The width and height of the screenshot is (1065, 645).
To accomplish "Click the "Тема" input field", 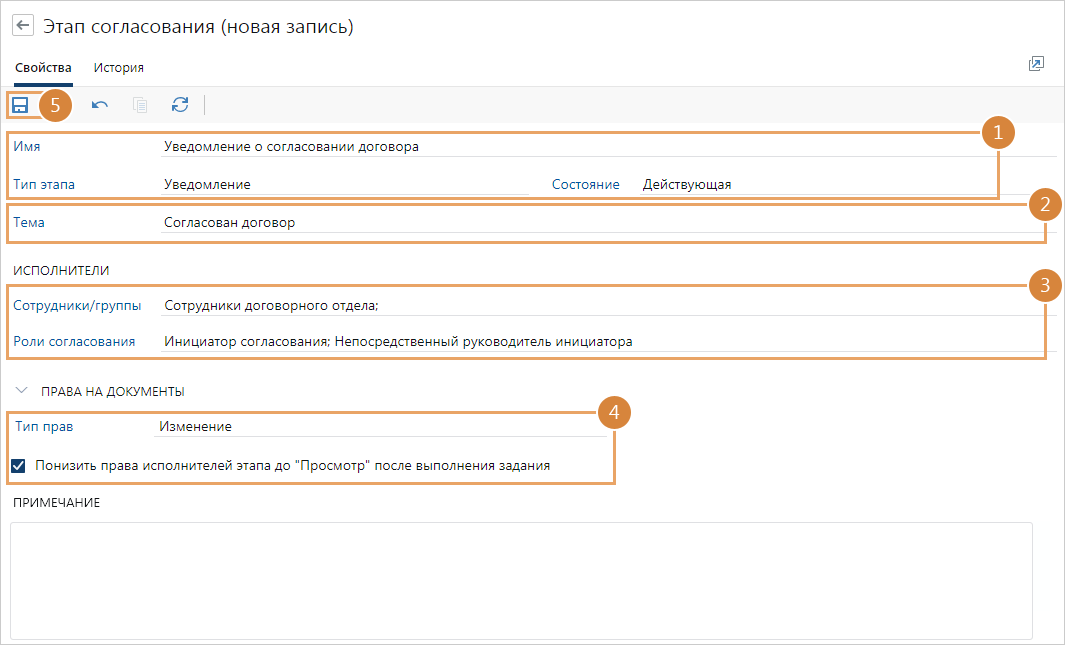I will point(600,223).
